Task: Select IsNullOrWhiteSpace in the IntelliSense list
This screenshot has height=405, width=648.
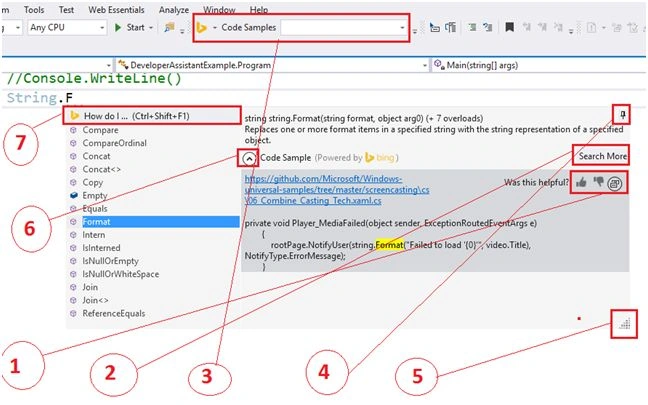Action: click(x=121, y=274)
